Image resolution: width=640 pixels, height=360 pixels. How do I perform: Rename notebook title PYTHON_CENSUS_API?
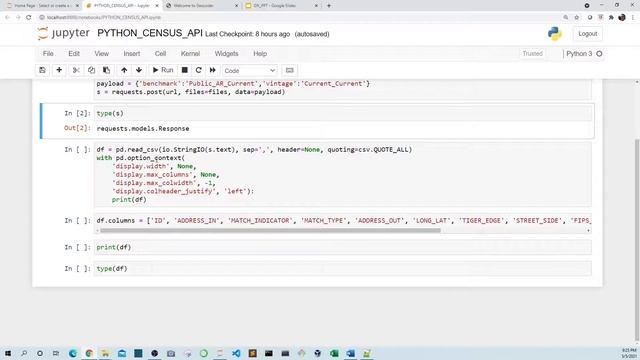click(150, 33)
